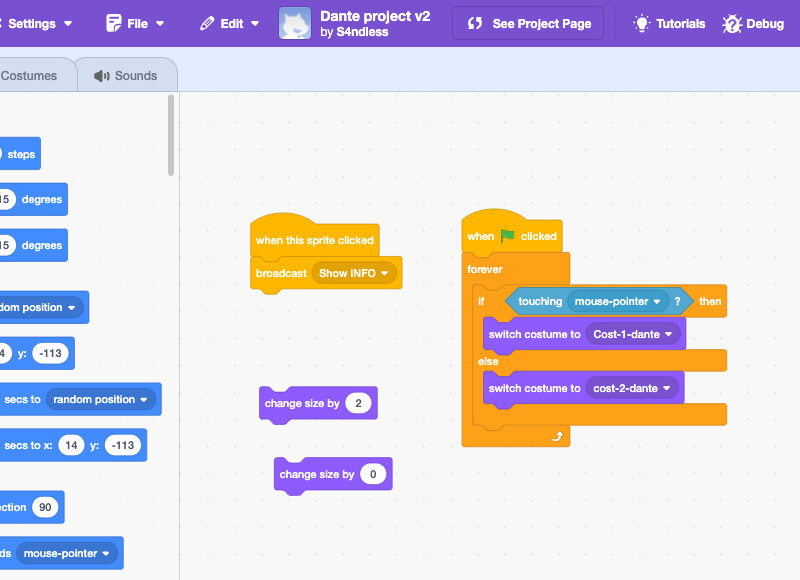Click the block palette vertical scrollbar

(x=171, y=135)
